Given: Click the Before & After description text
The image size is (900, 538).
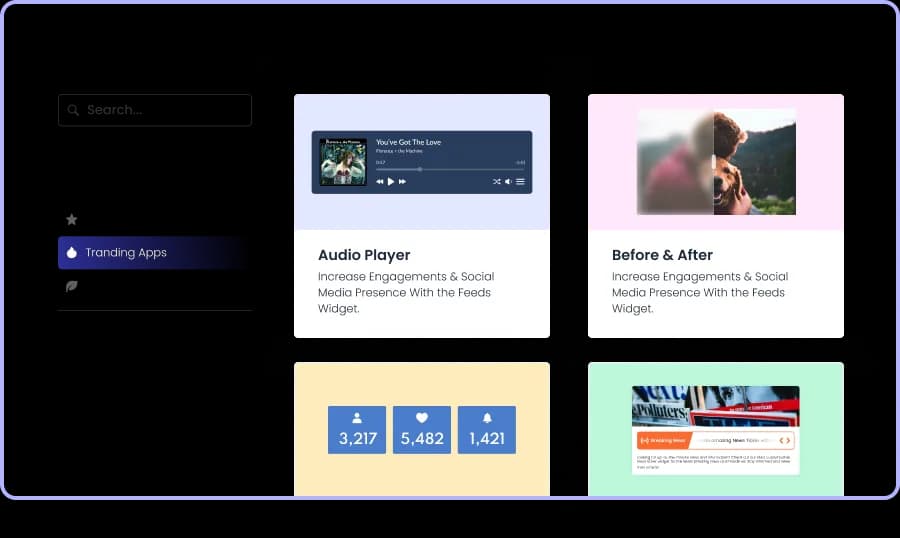Looking at the screenshot, I should click(x=700, y=292).
